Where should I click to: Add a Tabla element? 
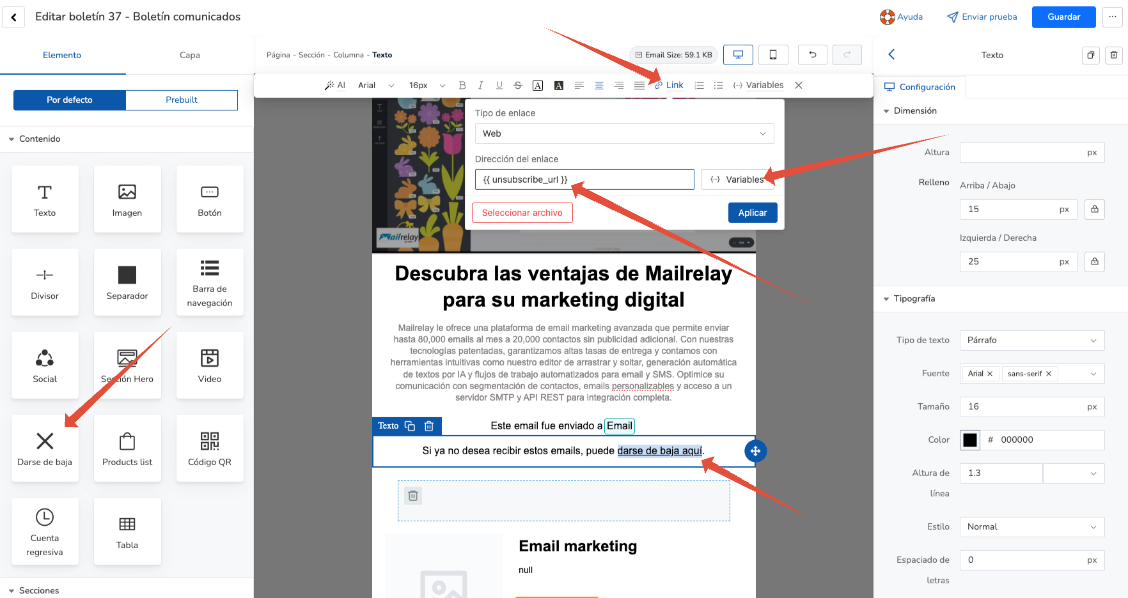127,532
